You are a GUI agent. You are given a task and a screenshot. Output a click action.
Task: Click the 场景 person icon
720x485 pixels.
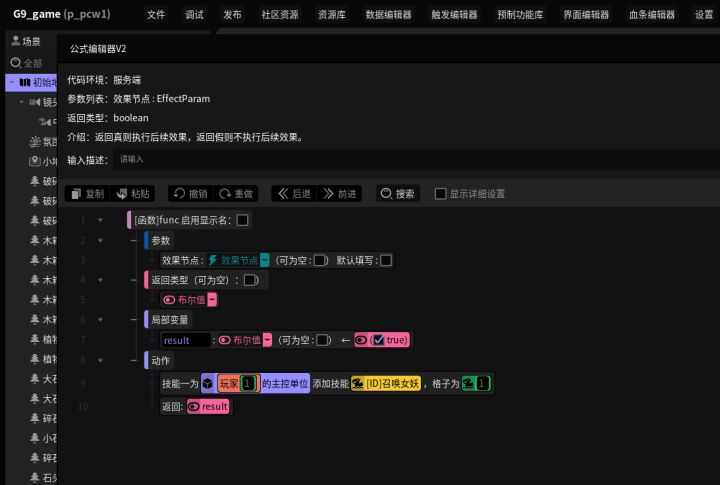tap(16, 41)
